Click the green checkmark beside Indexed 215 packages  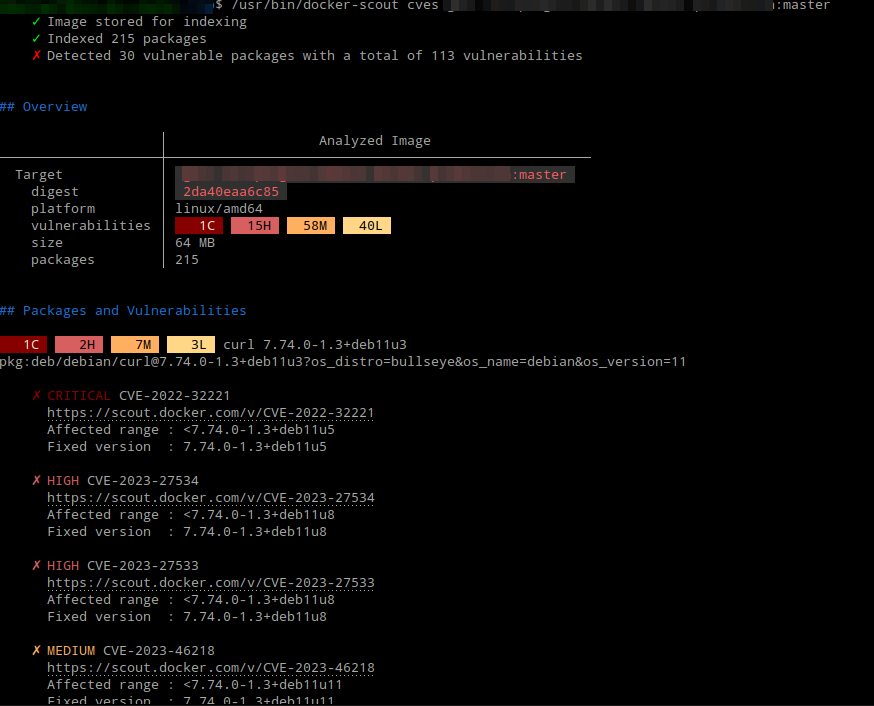33,38
